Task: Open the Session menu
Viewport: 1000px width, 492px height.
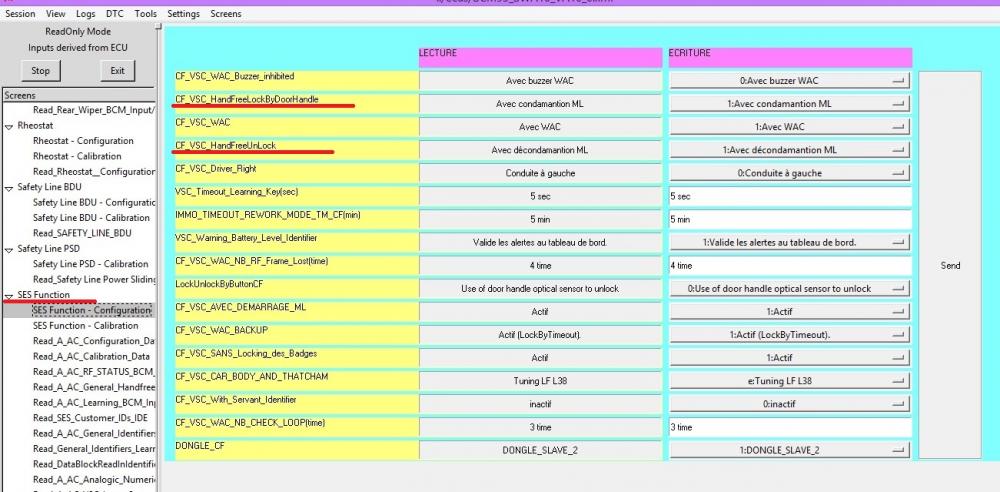Action: click(20, 13)
